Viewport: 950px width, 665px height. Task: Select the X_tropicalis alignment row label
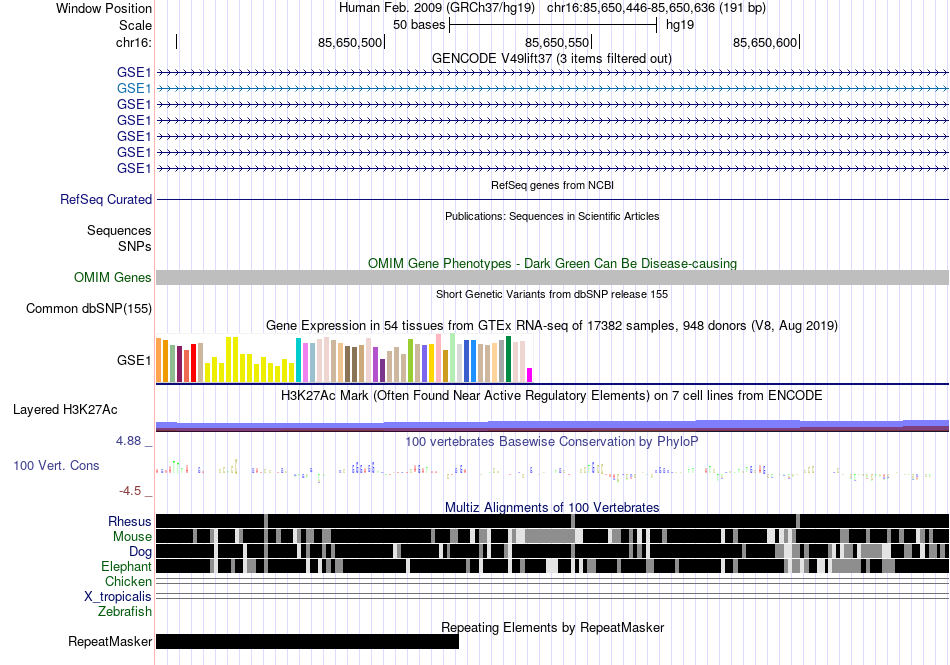(118, 597)
